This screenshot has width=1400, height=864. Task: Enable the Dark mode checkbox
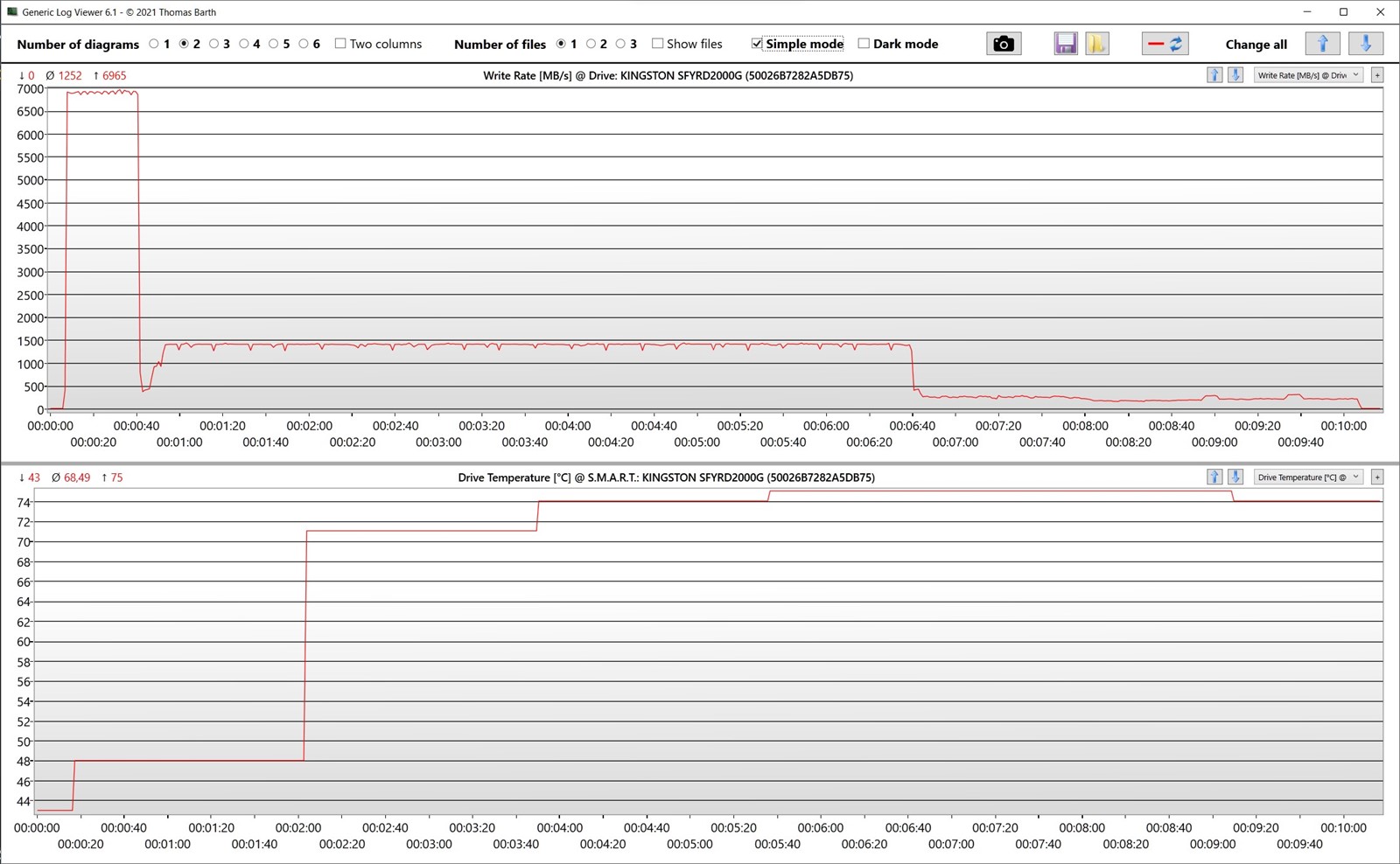point(864,44)
